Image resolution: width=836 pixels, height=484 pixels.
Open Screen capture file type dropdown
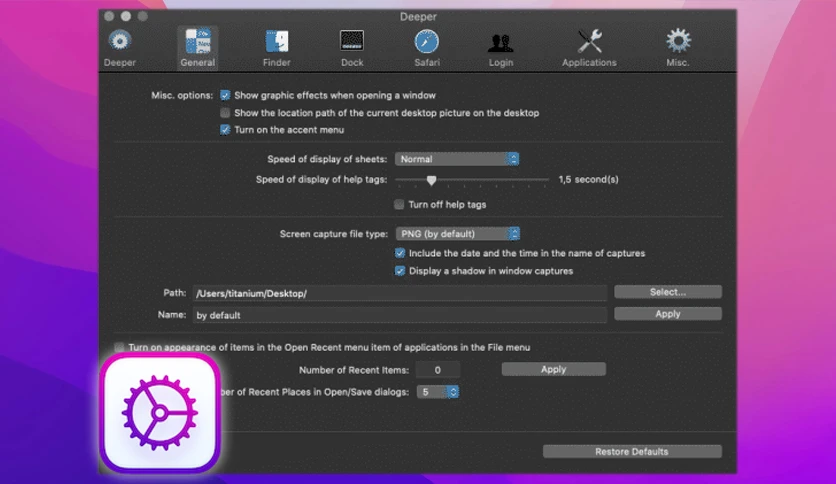(x=458, y=233)
